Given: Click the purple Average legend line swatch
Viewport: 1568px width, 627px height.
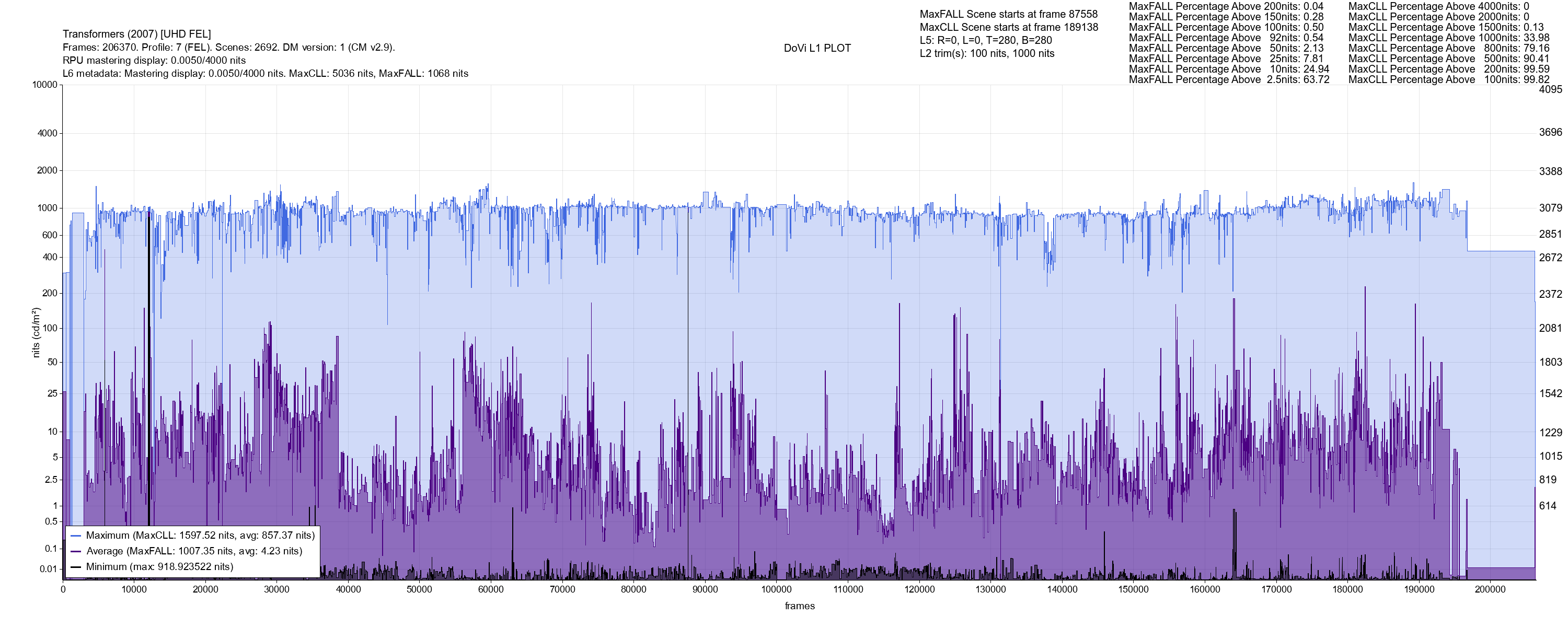Looking at the screenshot, I should [75, 552].
